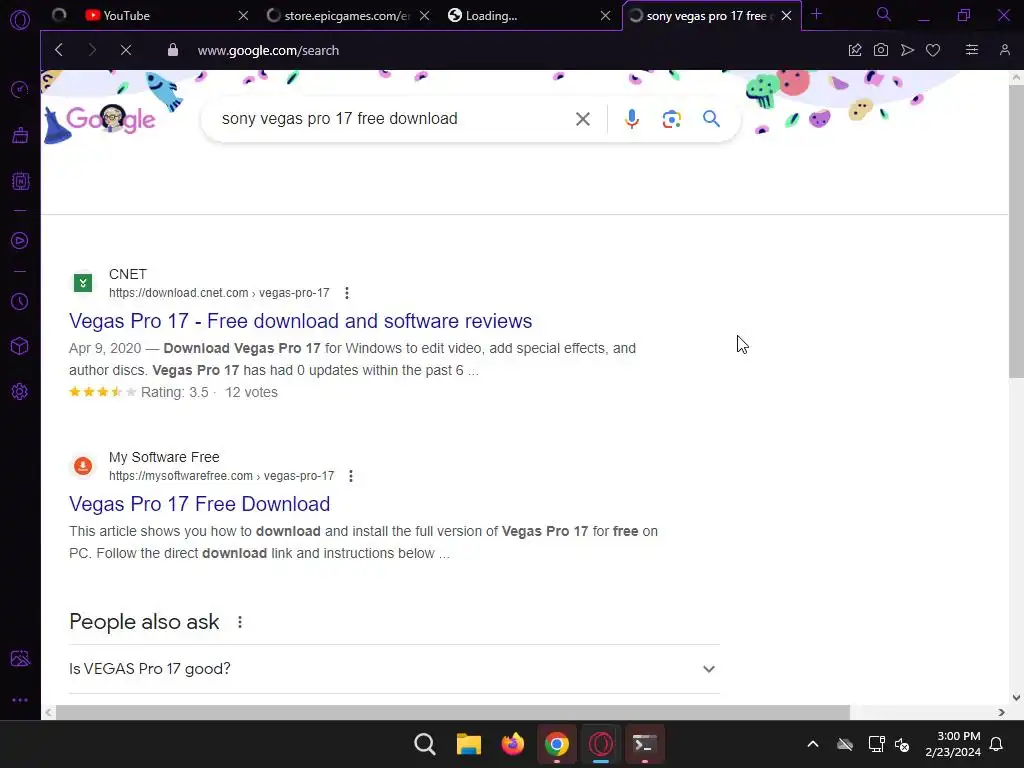The height and width of the screenshot is (768, 1024).
Task: Show hidden system tray icons
Action: pos(812,744)
